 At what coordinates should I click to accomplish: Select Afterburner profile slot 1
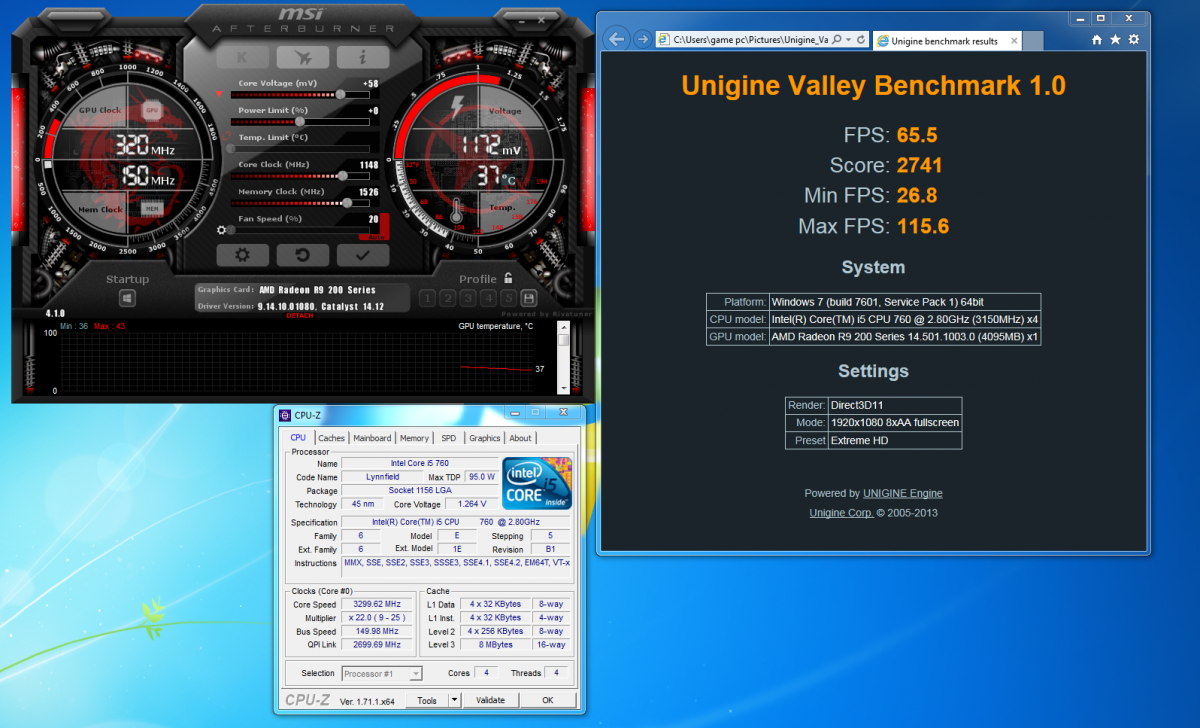[x=427, y=298]
